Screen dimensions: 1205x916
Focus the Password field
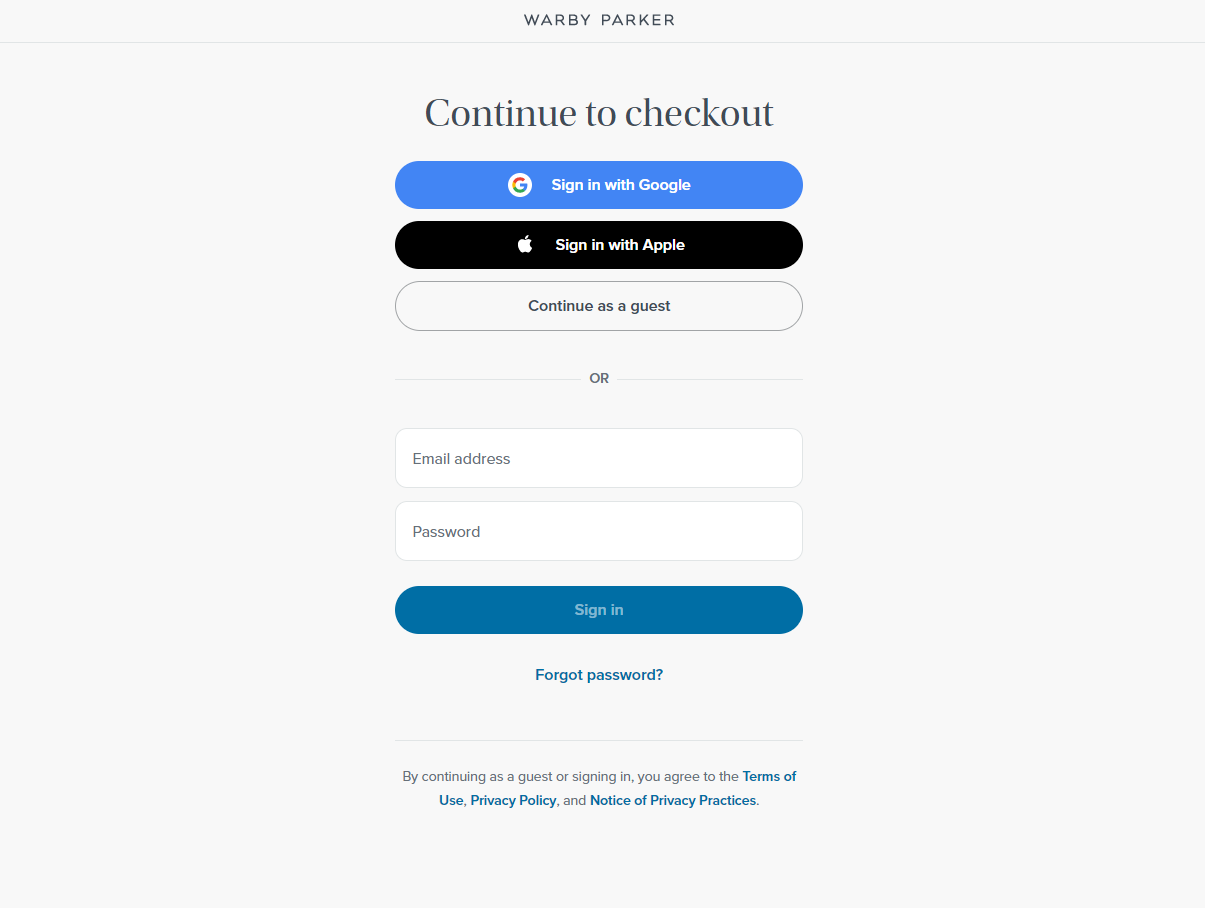[599, 531]
